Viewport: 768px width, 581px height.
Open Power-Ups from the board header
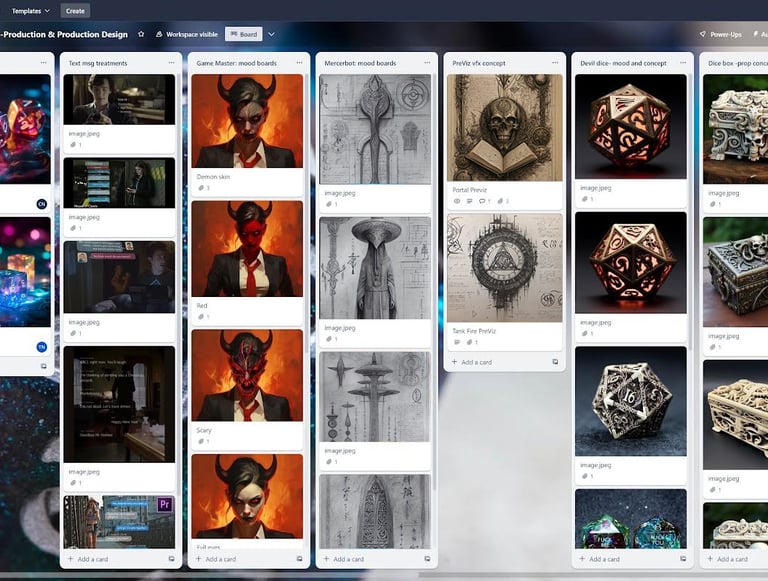[720, 34]
